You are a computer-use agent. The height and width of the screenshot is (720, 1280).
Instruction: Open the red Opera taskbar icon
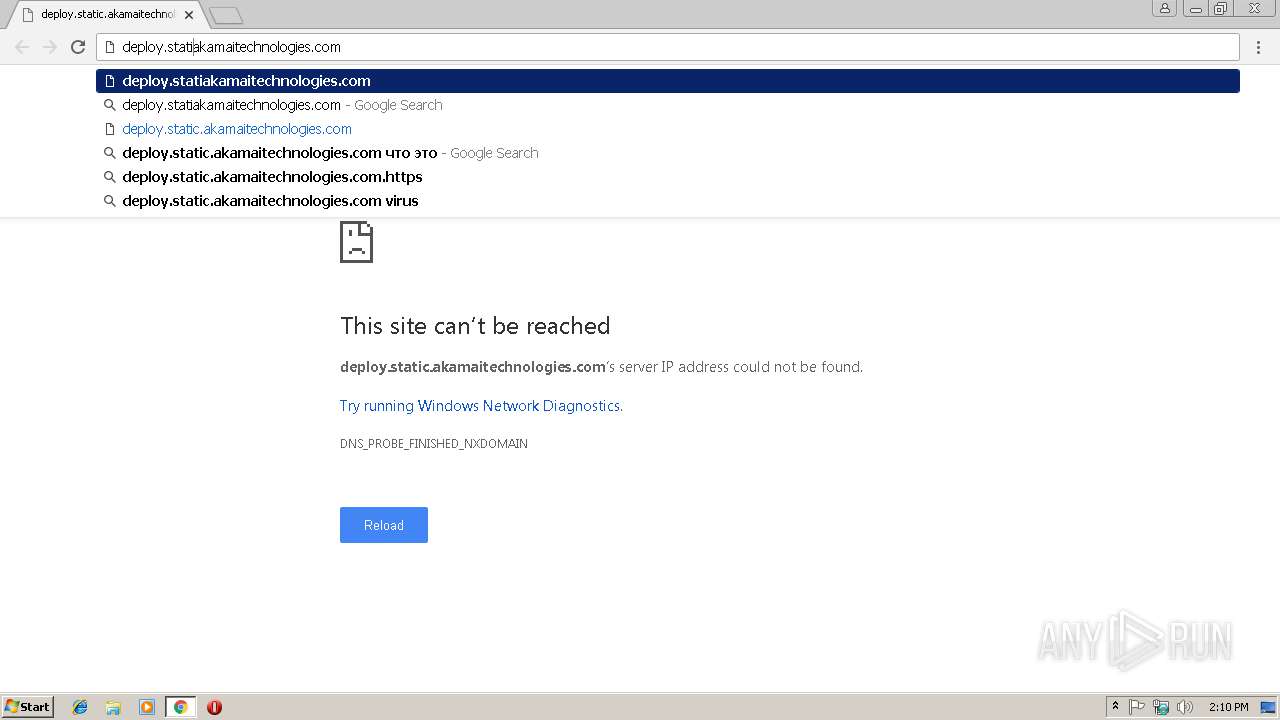214,707
